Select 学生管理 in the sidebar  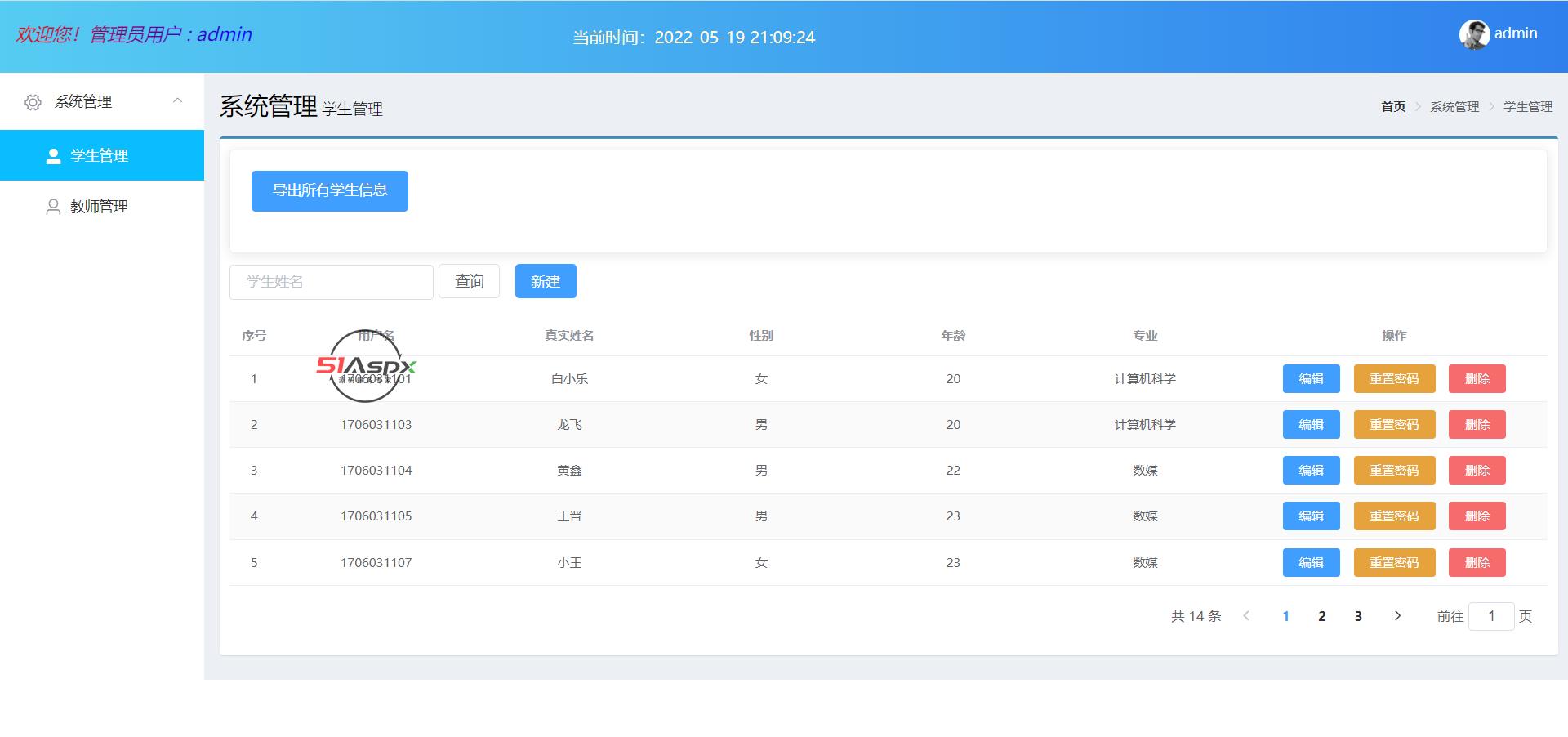(99, 156)
